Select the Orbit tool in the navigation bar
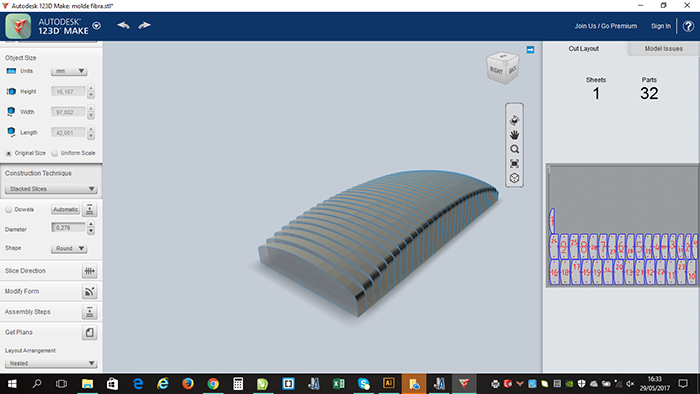 point(514,120)
